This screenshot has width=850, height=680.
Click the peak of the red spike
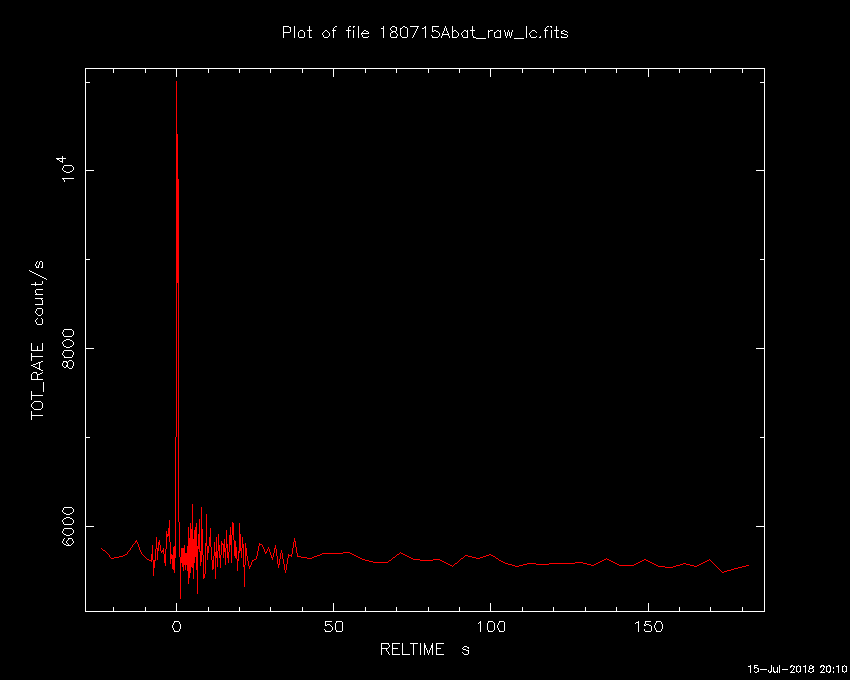[x=176, y=81]
